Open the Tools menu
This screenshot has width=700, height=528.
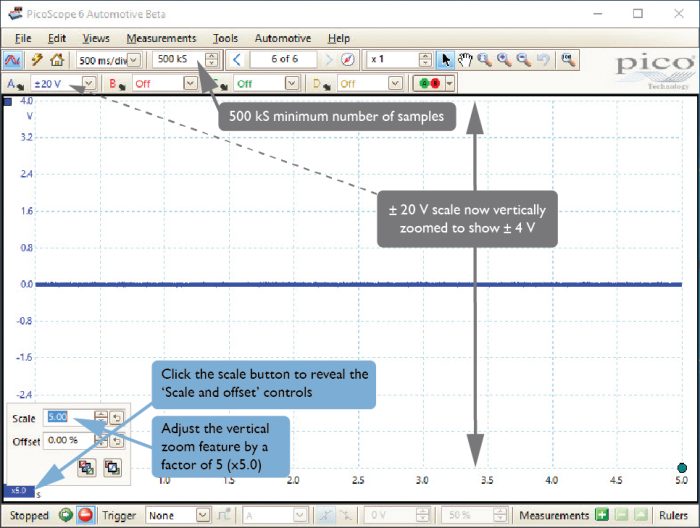coord(225,38)
